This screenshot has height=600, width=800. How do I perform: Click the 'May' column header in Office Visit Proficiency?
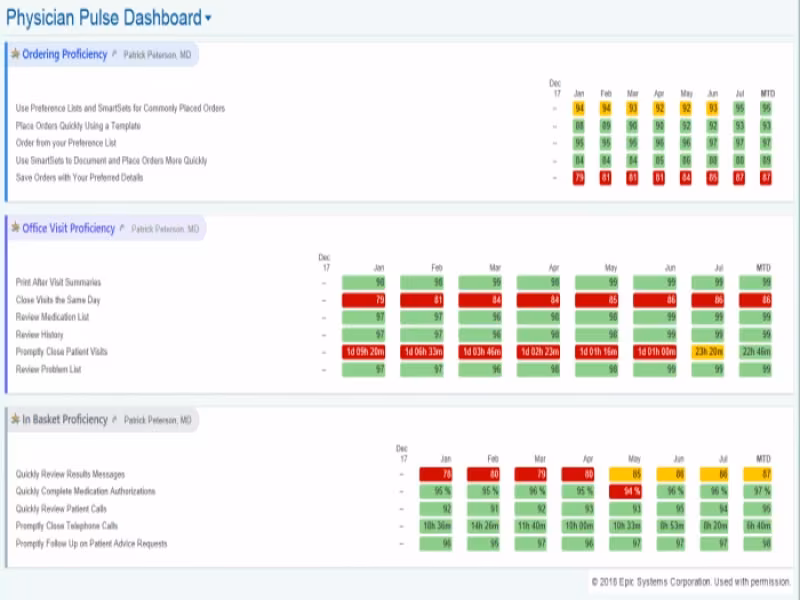tap(611, 267)
